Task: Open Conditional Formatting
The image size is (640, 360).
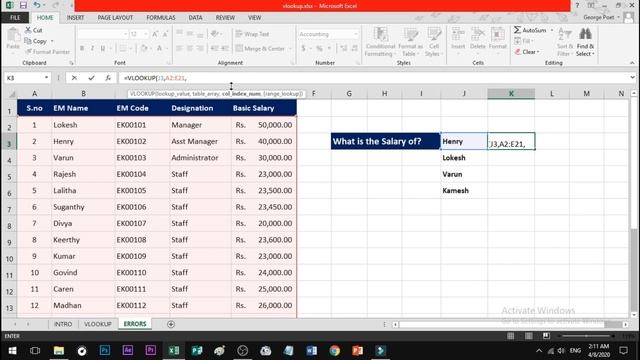Action: (x=380, y=42)
